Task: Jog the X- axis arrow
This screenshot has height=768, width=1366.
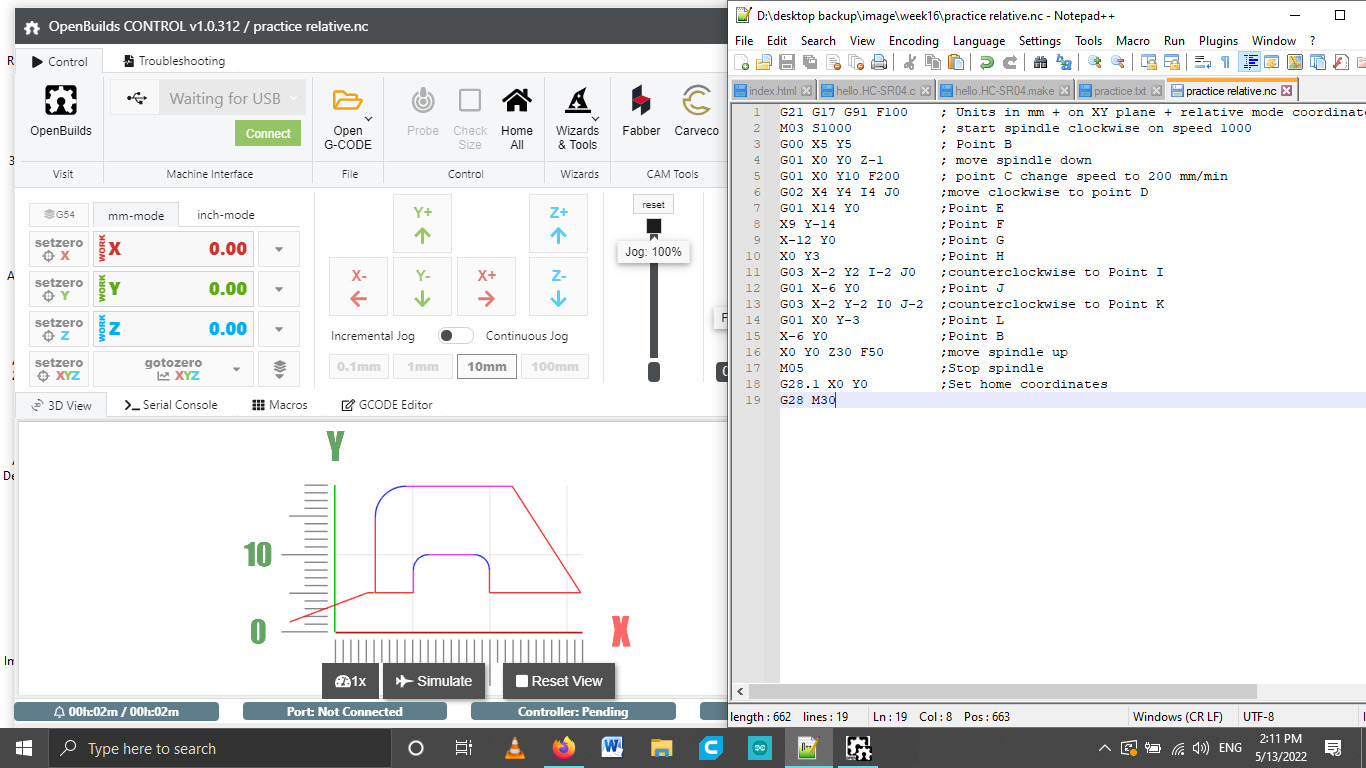Action: click(359, 287)
